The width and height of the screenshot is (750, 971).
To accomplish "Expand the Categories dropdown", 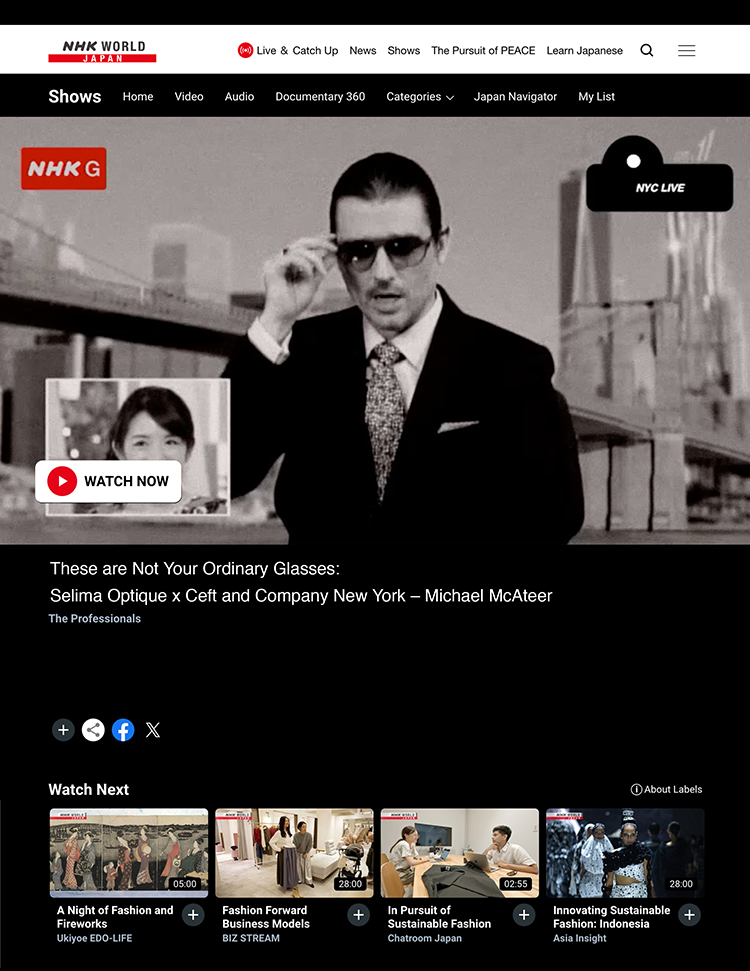I will 420,97.
